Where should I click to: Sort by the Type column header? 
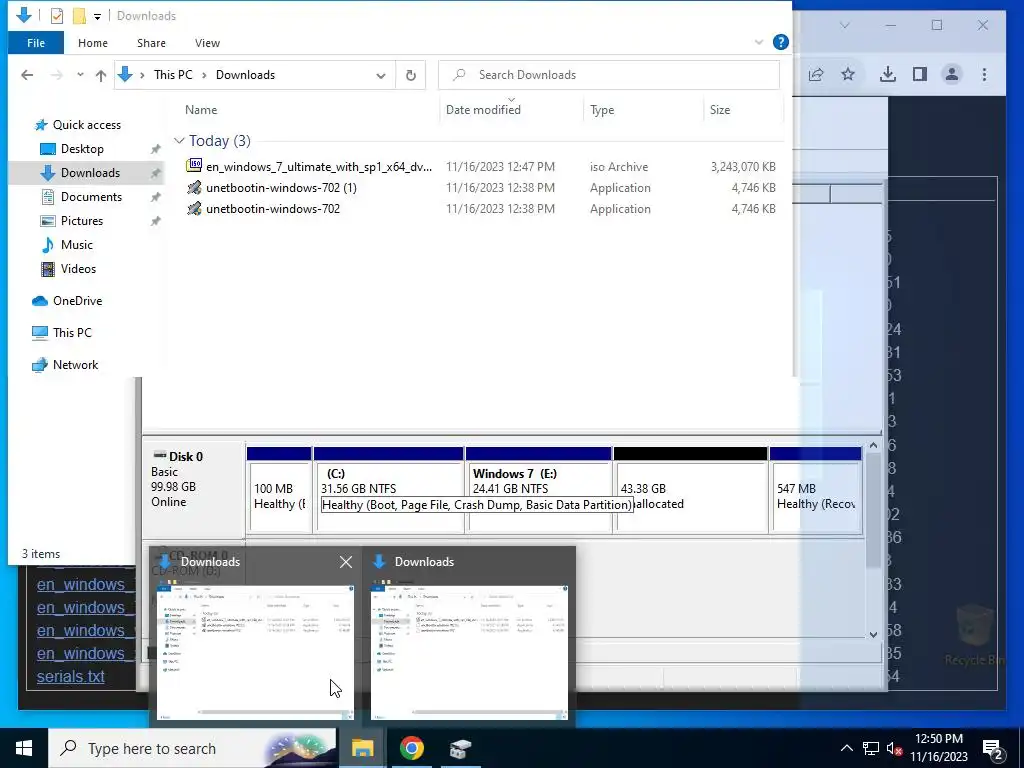click(601, 110)
